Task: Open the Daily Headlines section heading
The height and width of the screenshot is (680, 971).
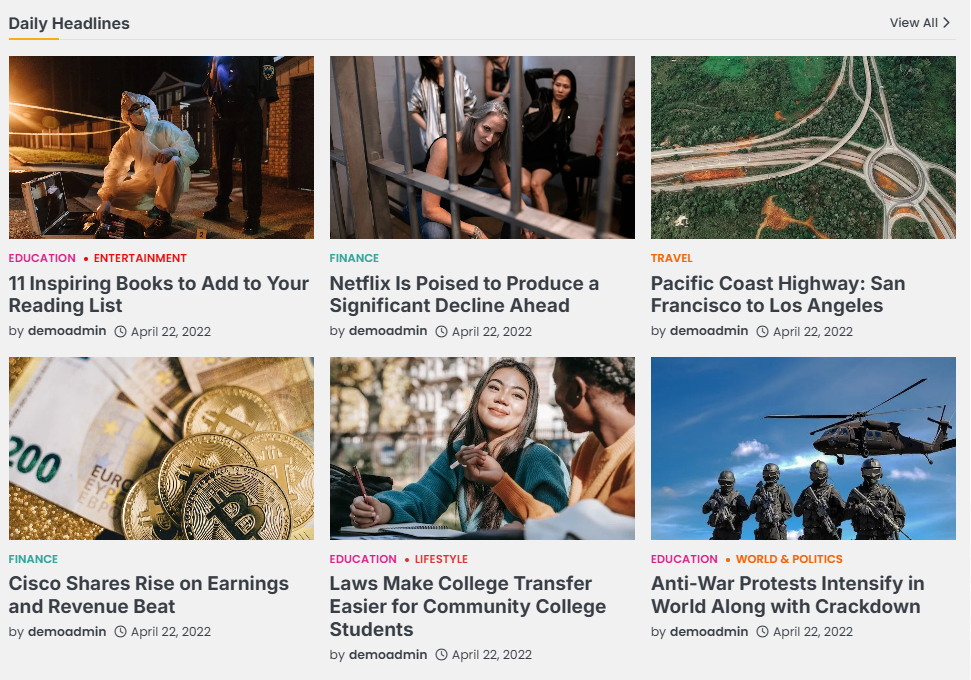Action: 69,23
